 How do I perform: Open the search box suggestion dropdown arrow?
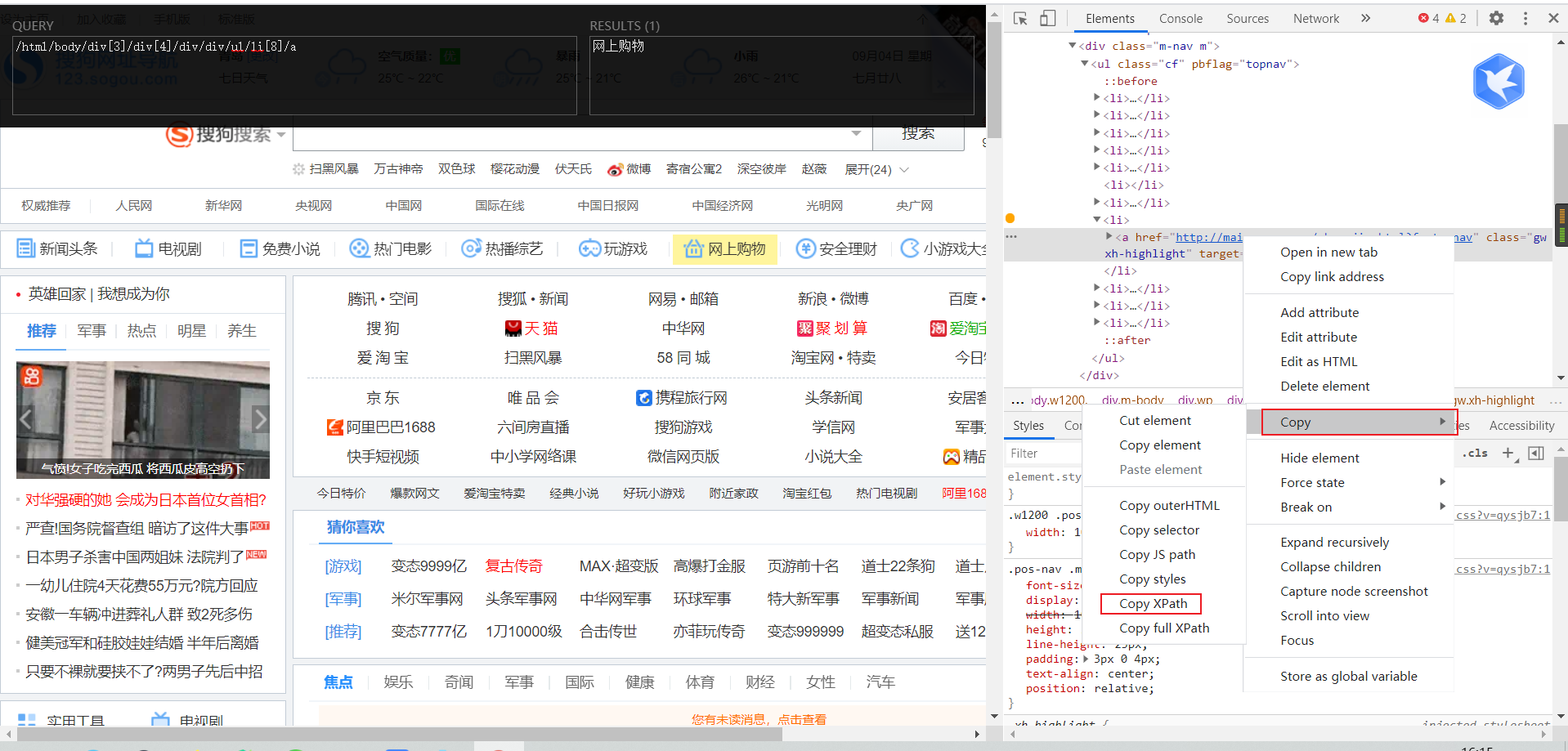(856, 133)
